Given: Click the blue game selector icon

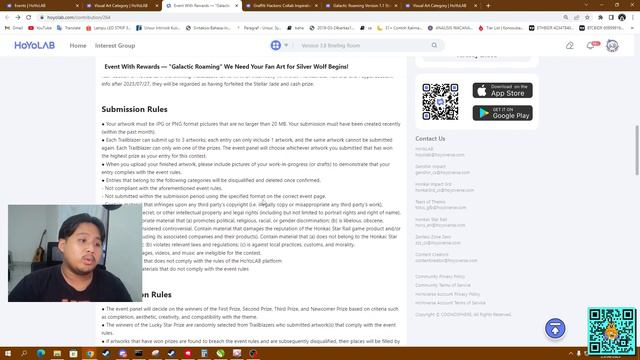Looking at the screenshot, I should (x=276, y=45).
